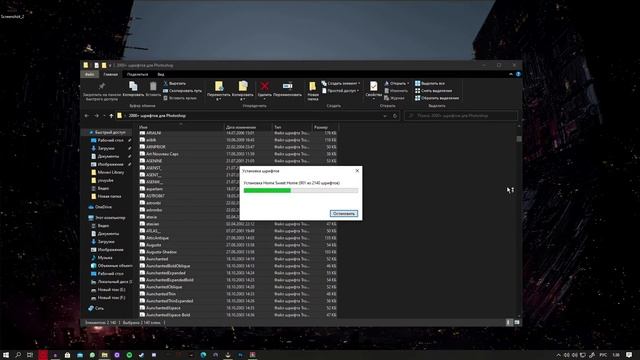Screen dimensions: 640x360
Task: Open the address bar history dropdown
Action: pyautogui.click(x=384, y=116)
